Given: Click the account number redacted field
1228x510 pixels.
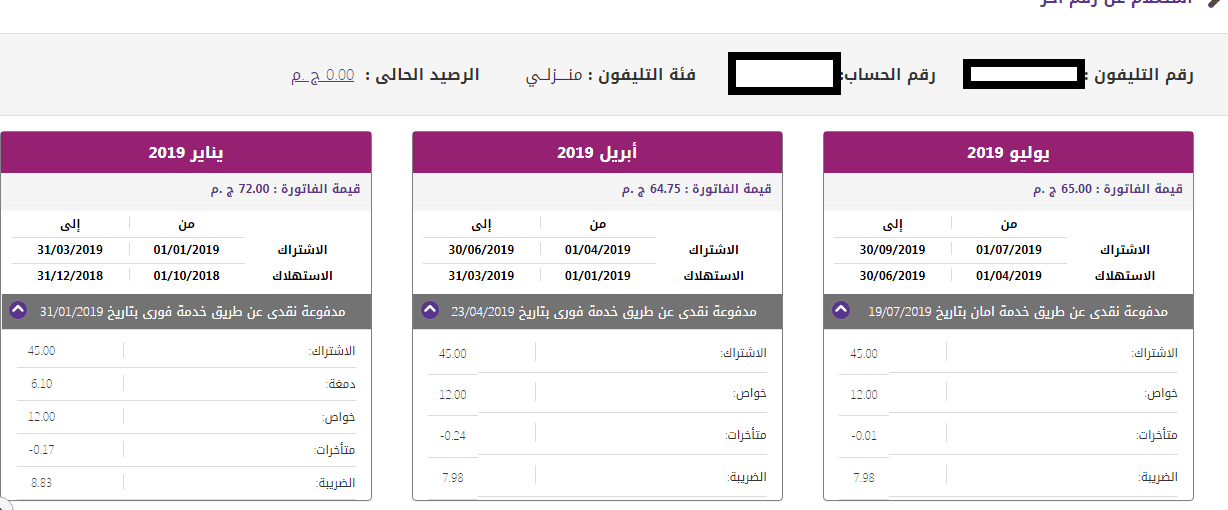Looking at the screenshot, I should (784, 75).
